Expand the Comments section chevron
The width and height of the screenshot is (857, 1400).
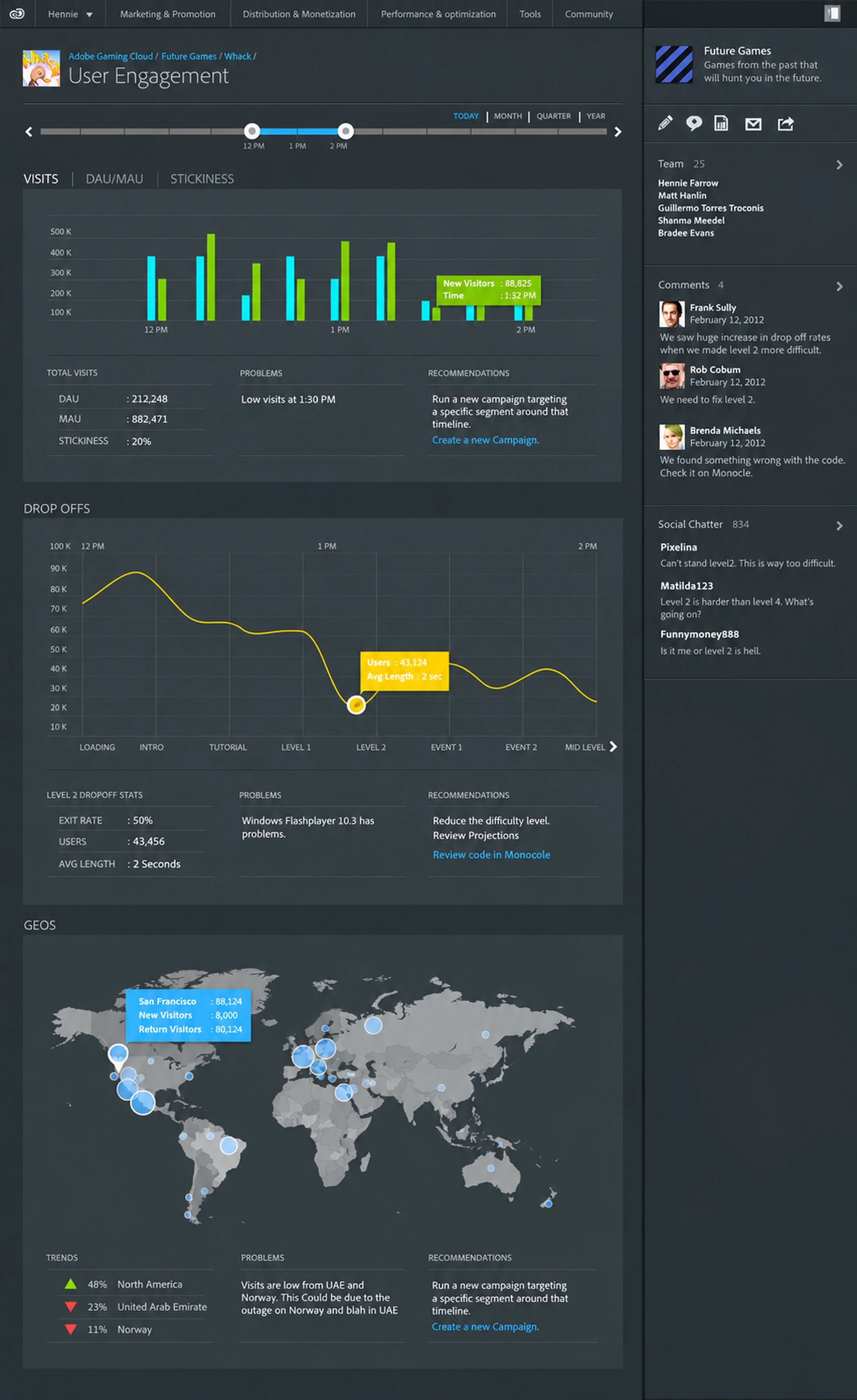coord(840,286)
